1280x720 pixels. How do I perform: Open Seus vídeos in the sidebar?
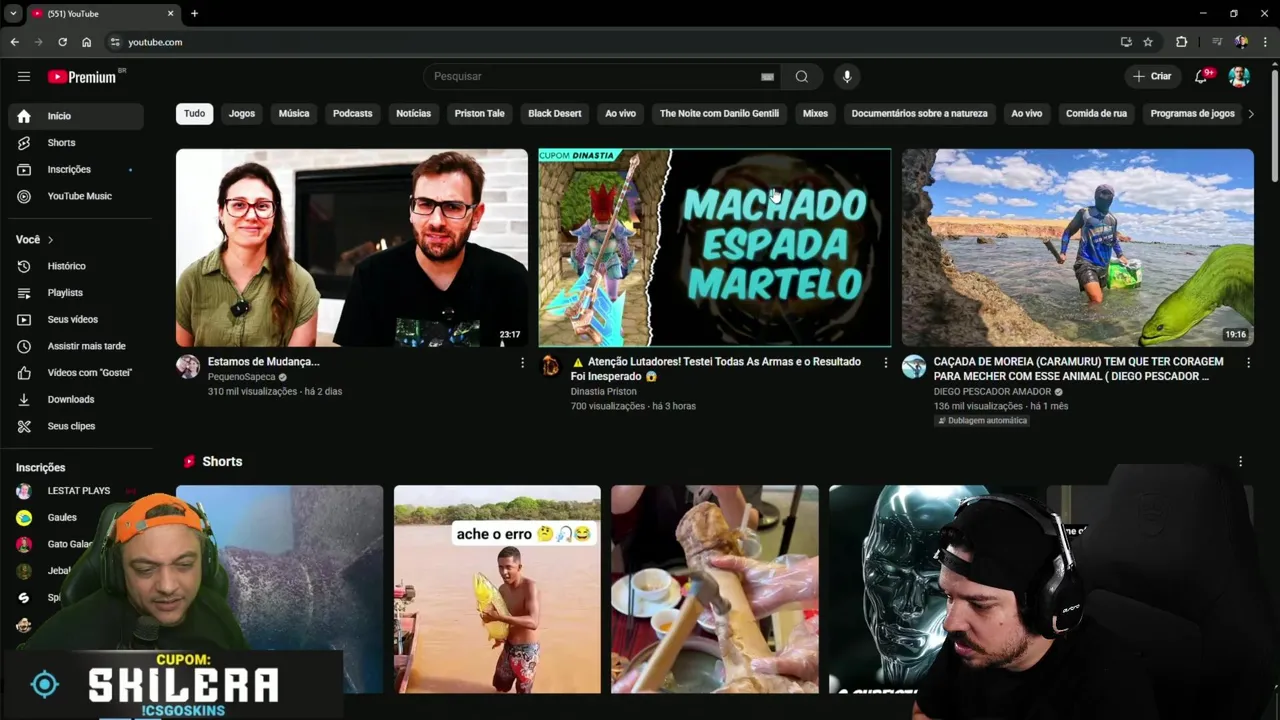coord(76,319)
